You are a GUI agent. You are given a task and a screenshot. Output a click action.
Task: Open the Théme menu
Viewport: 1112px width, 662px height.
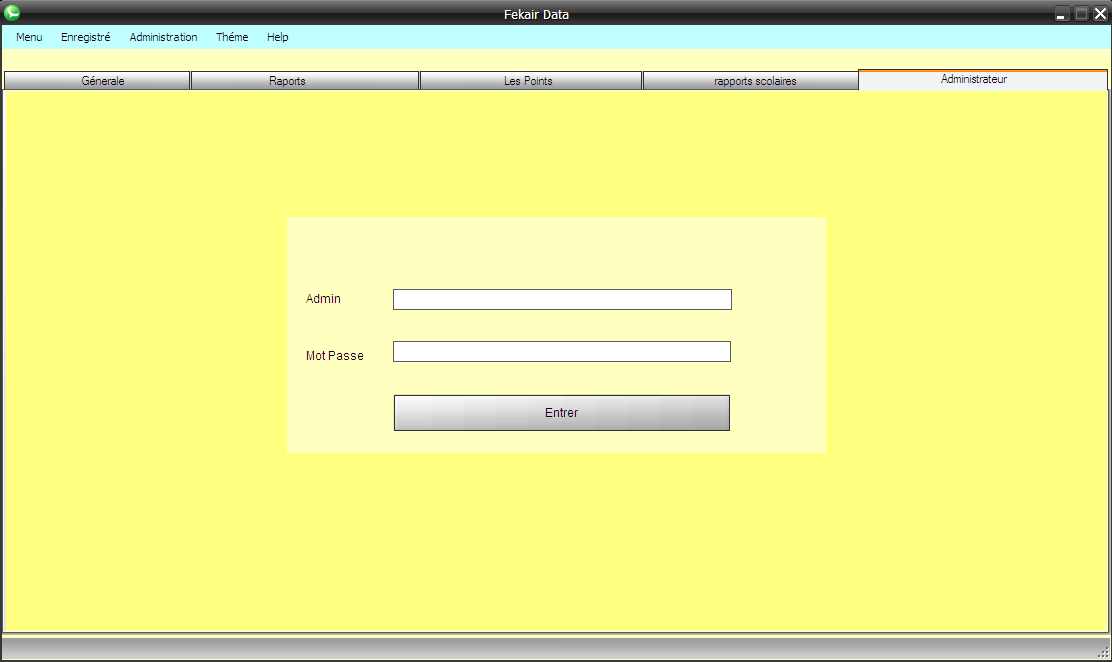232,37
